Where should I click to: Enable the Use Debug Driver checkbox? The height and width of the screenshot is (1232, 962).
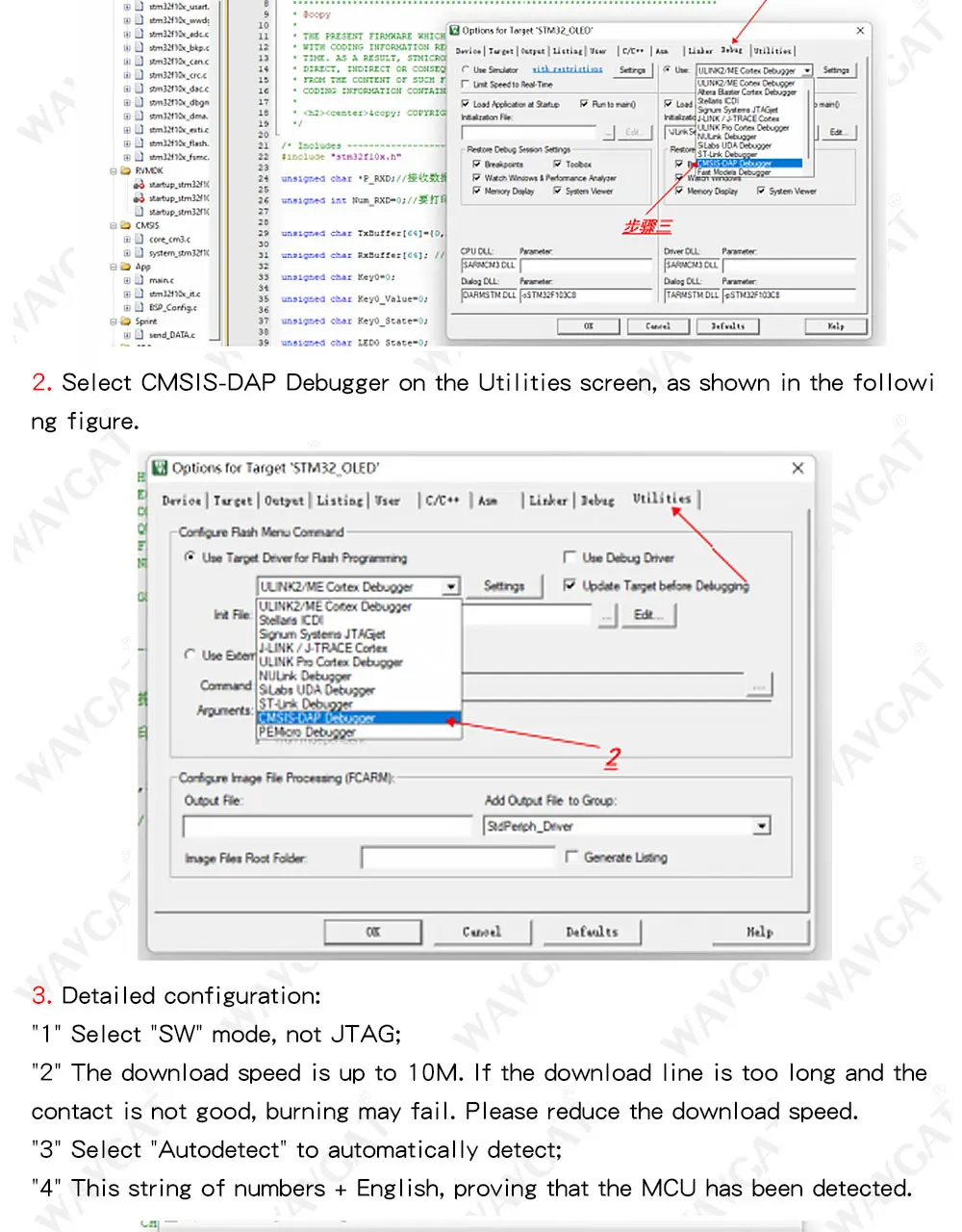tap(570, 557)
